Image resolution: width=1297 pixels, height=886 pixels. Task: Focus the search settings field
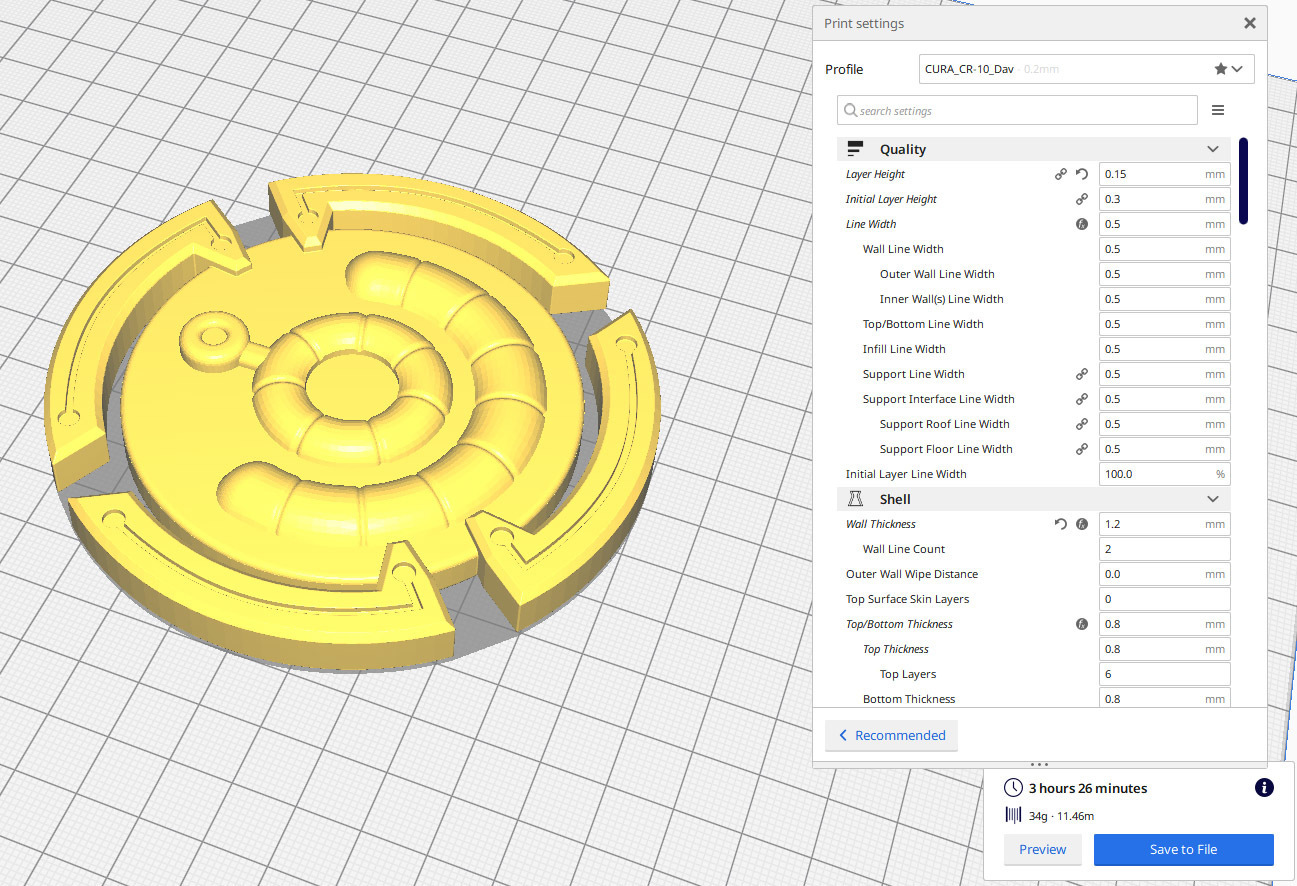1017,110
